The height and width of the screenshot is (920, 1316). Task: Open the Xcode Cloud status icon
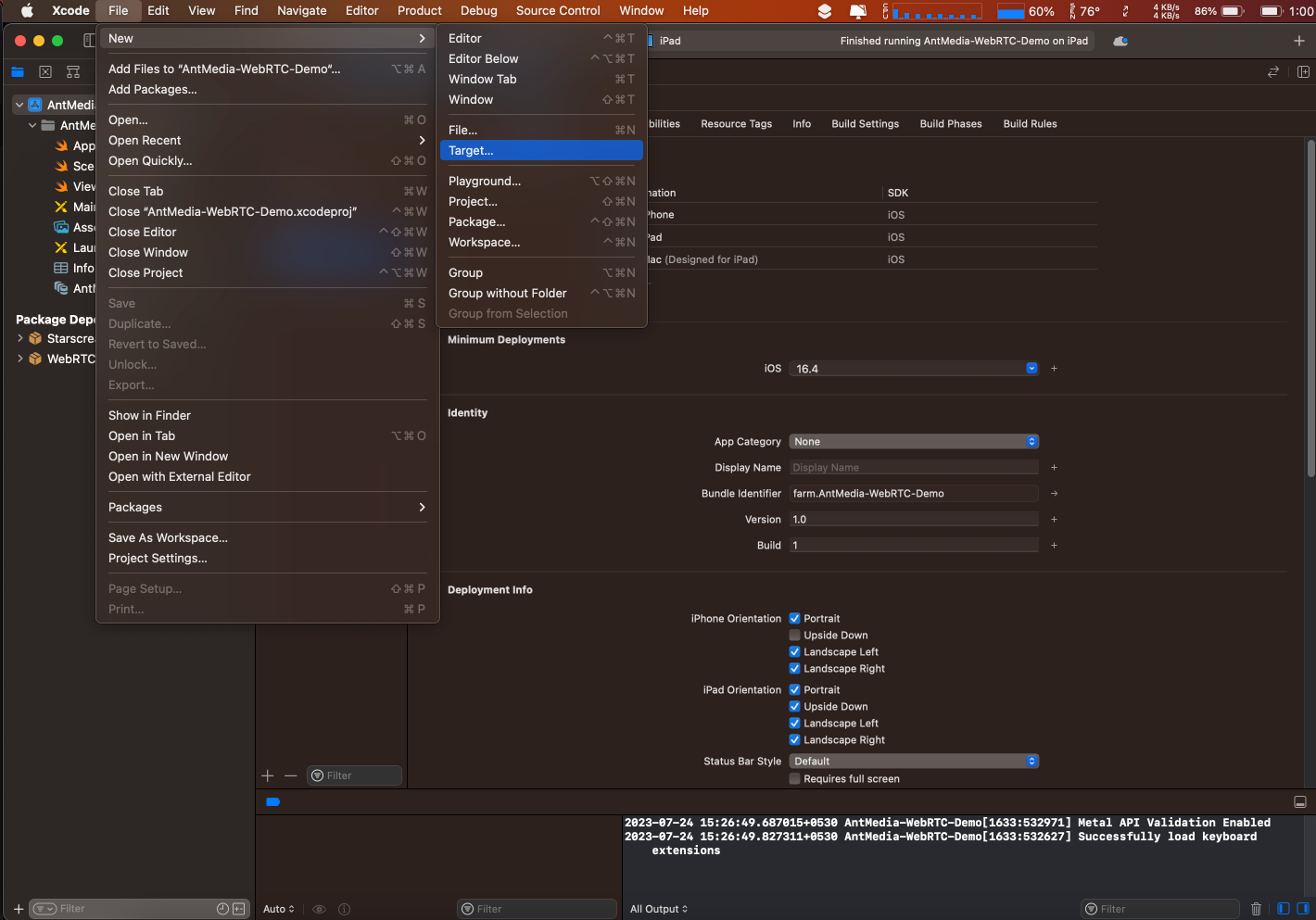pyautogui.click(x=1120, y=41)
